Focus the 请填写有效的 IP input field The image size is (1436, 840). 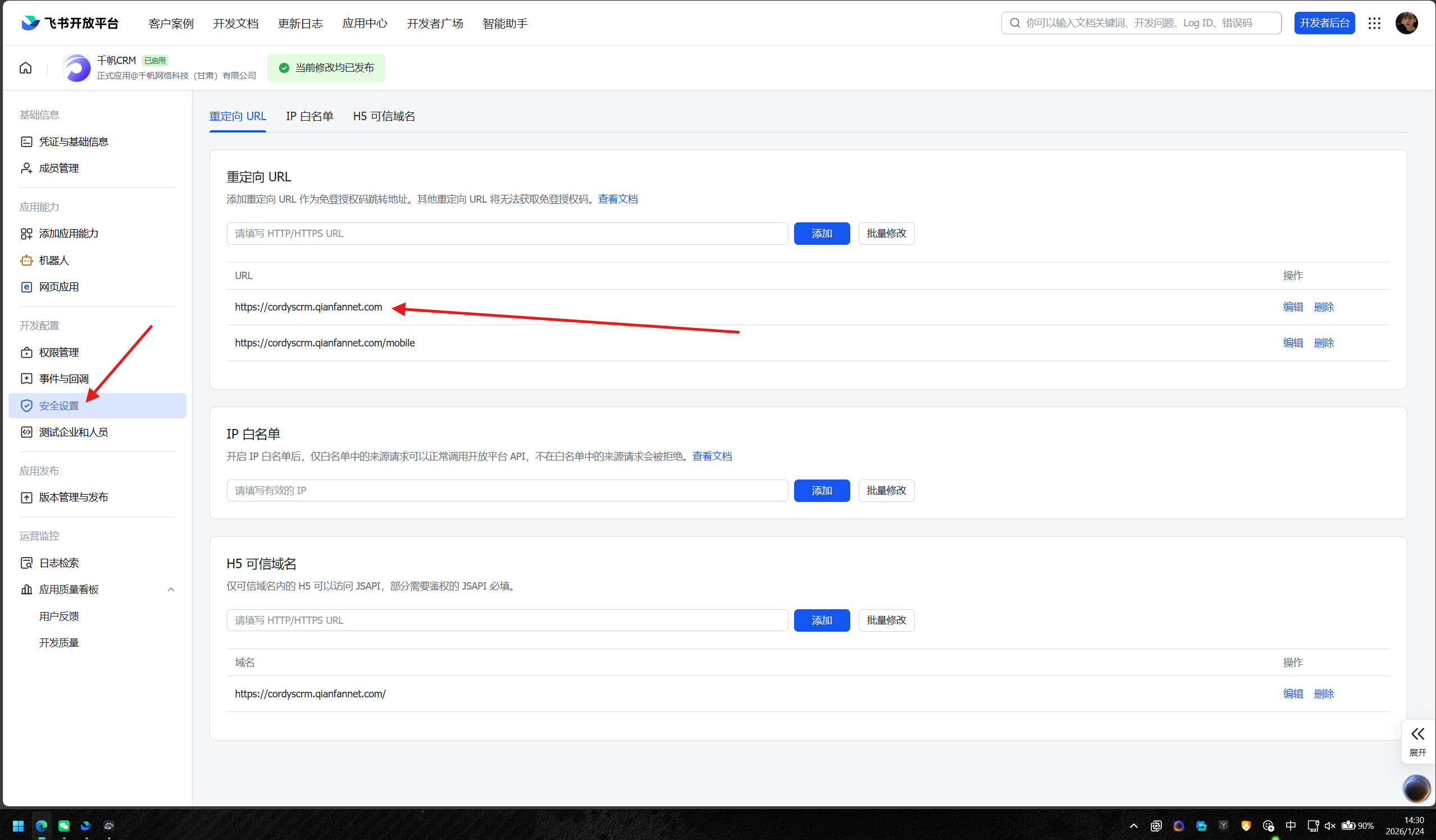click(507, 490)
